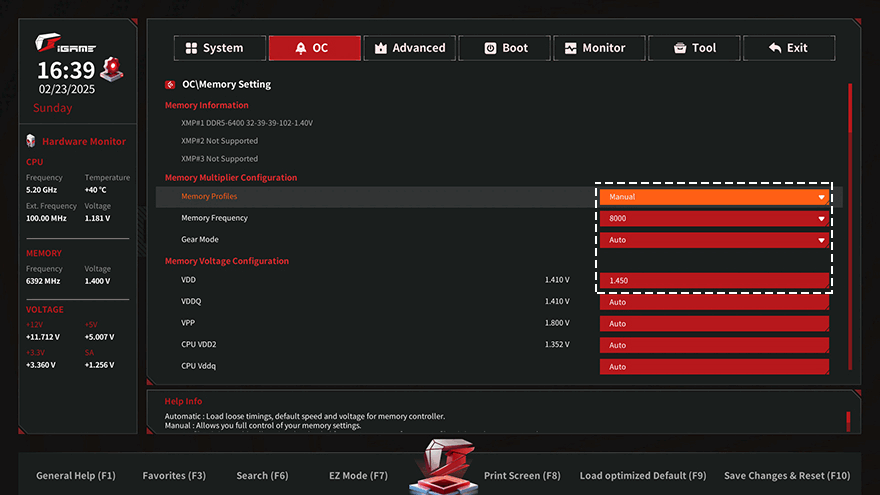
Task: Click the Advanced crown icon
Action: (381, 48)
